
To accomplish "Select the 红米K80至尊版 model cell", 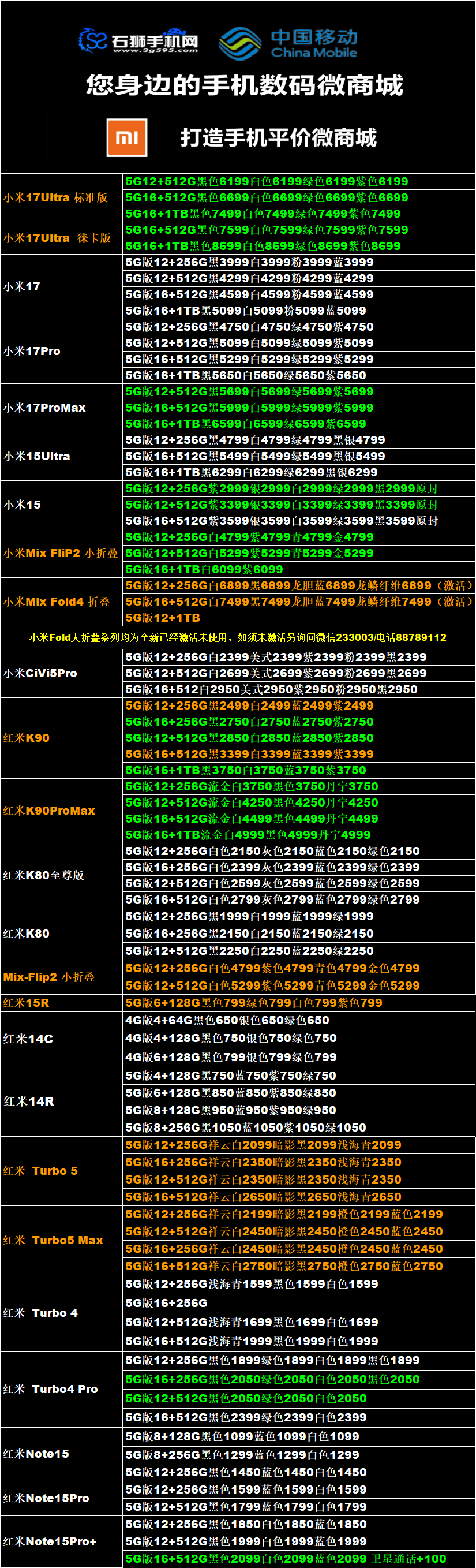I will 43,875.
